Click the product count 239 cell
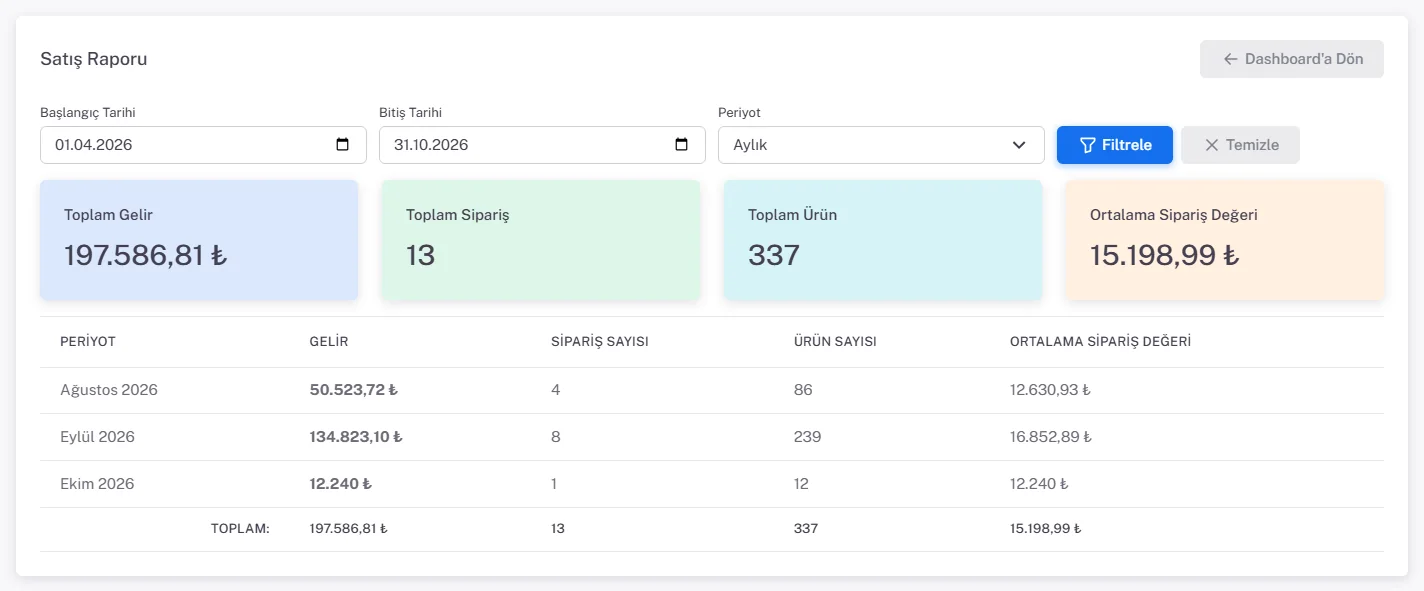 807,437
